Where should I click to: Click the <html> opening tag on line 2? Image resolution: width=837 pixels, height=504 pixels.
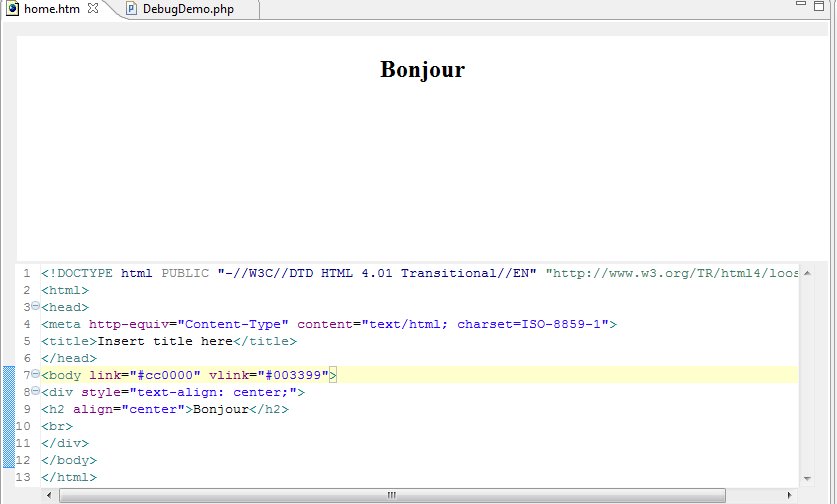click(65, 290)
